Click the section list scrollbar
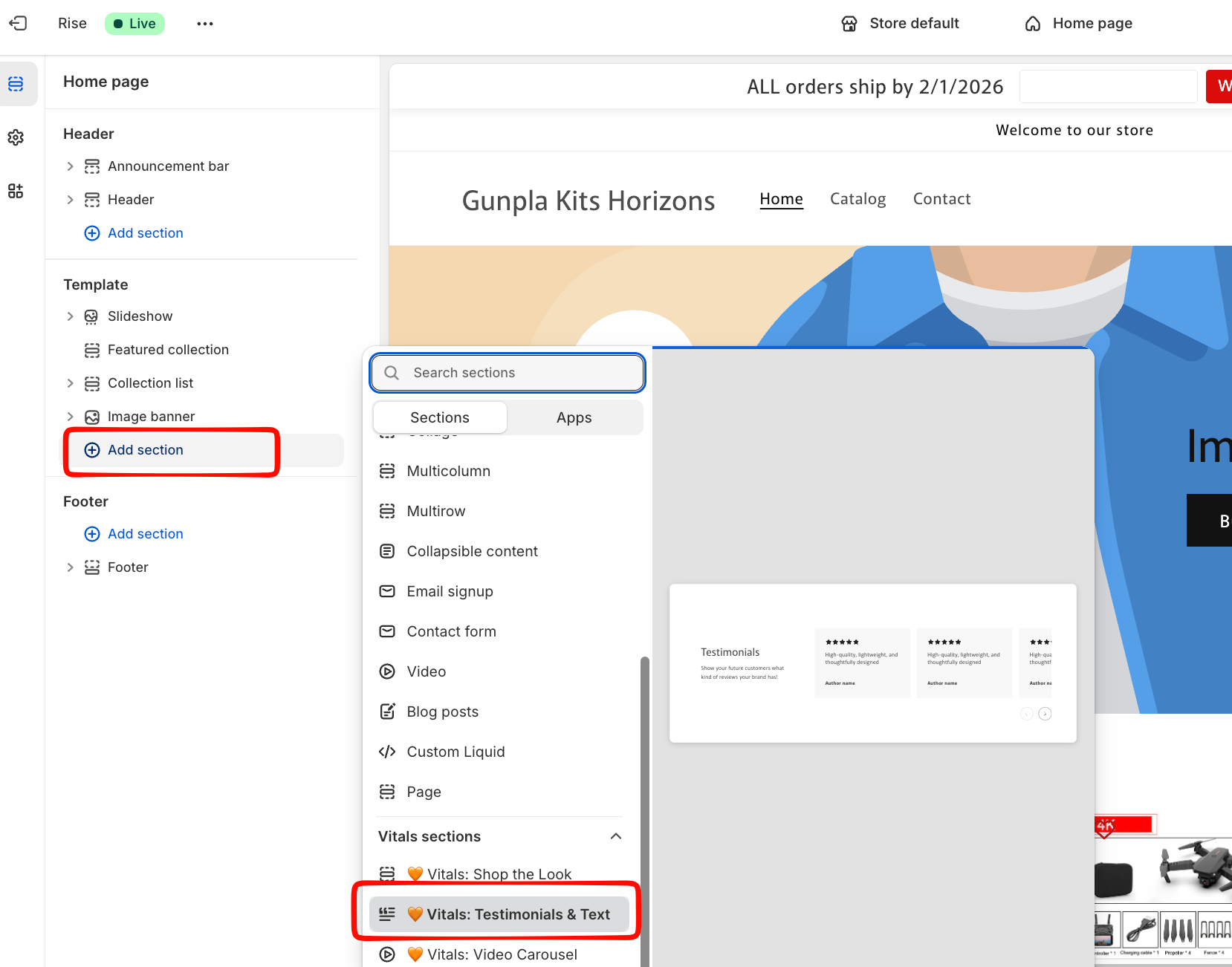Screen dimensions: 1232x967 645,811
